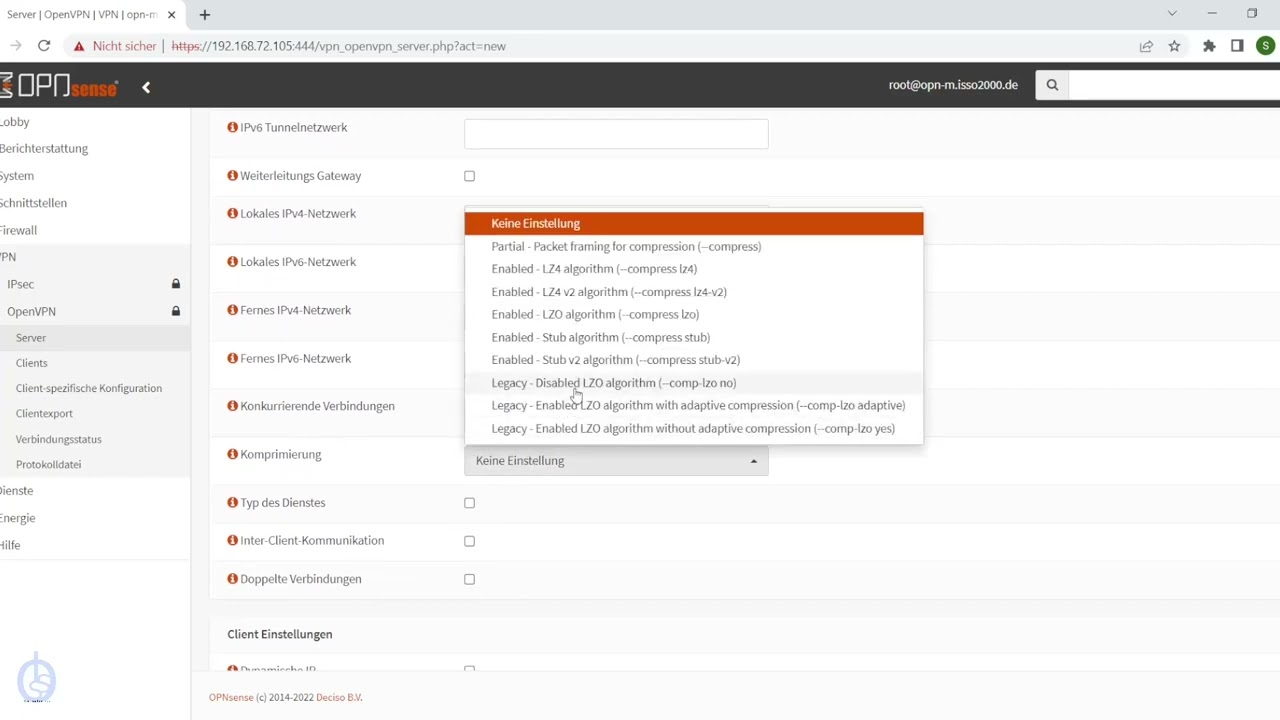The image size is (1280, 720).
Task: Click info icon beside Inter-Client-Kommunikation
Action: [x=233, y=541]
